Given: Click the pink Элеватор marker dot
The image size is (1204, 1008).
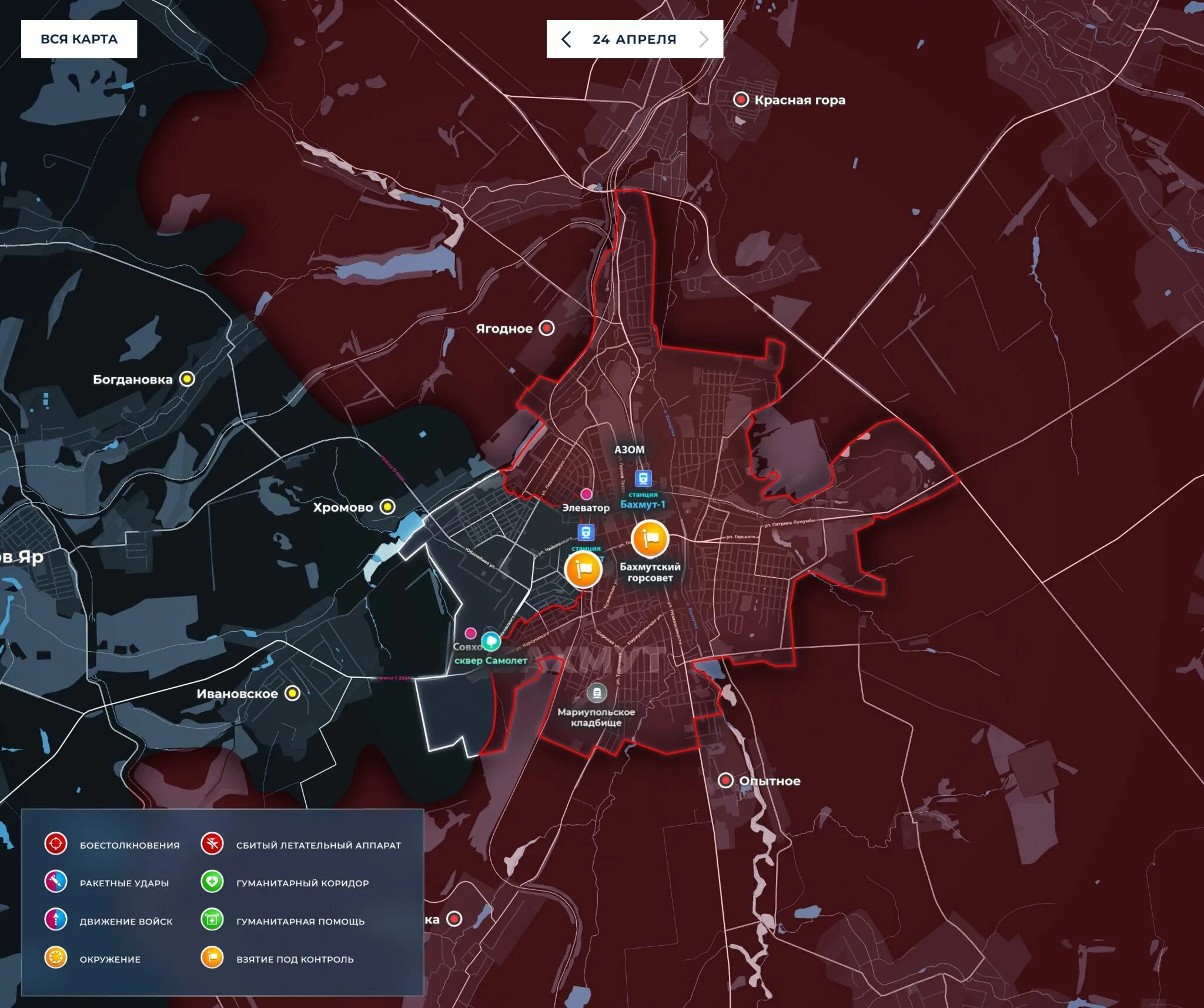Looking at the screenshot, I should 586,494.
